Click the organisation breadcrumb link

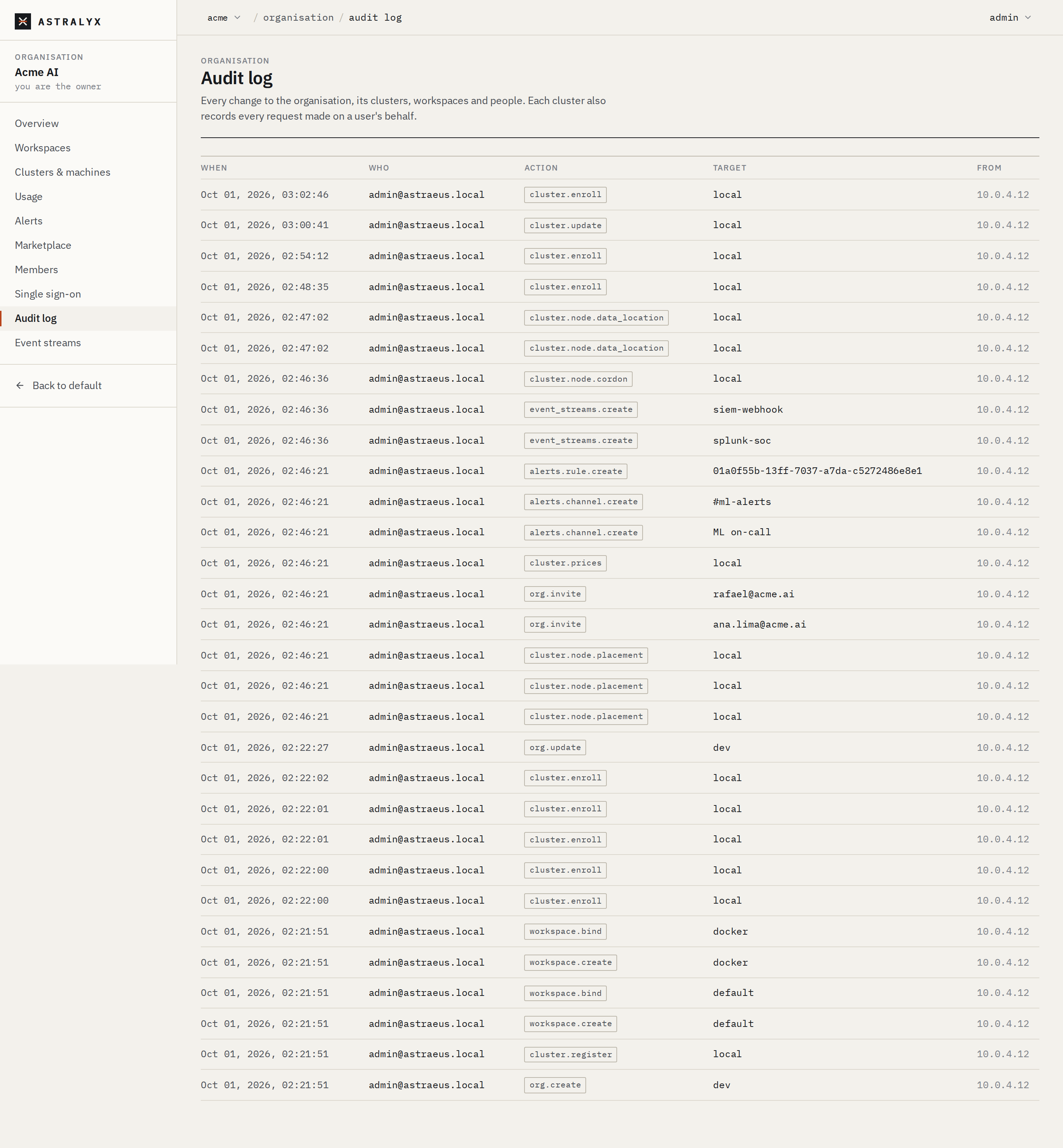298,18
